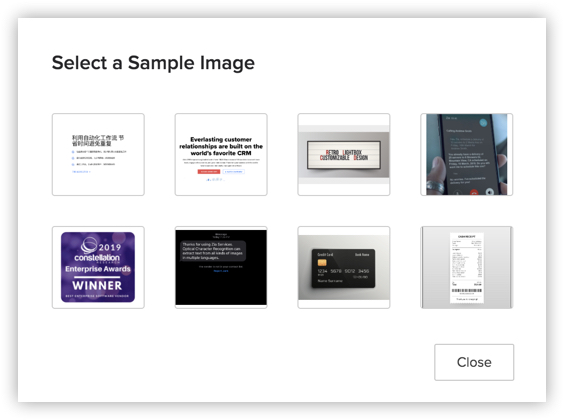564x420 pixels.
Task: Choose the 2019 Constellation Enterprise Awards Winner image
Action: 98,267
